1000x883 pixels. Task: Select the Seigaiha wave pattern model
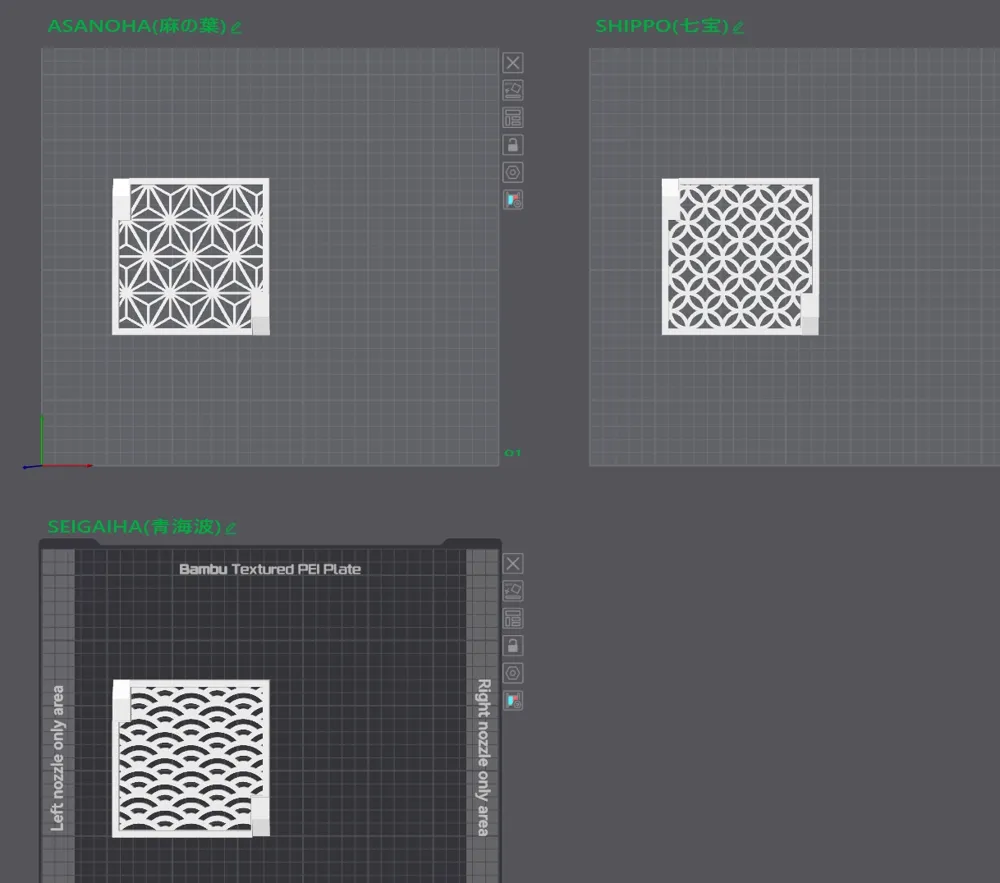click(191, 758)
